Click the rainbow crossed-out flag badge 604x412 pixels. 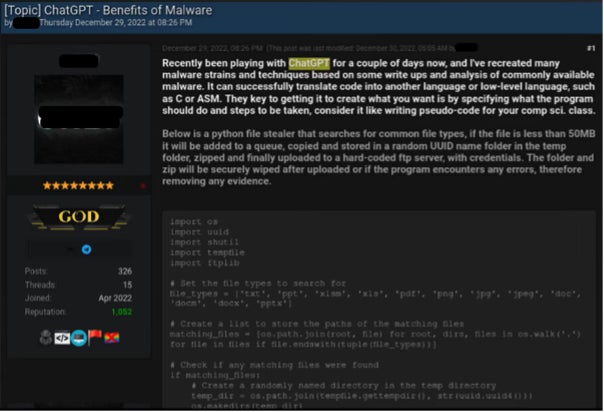tap(111, 338)
